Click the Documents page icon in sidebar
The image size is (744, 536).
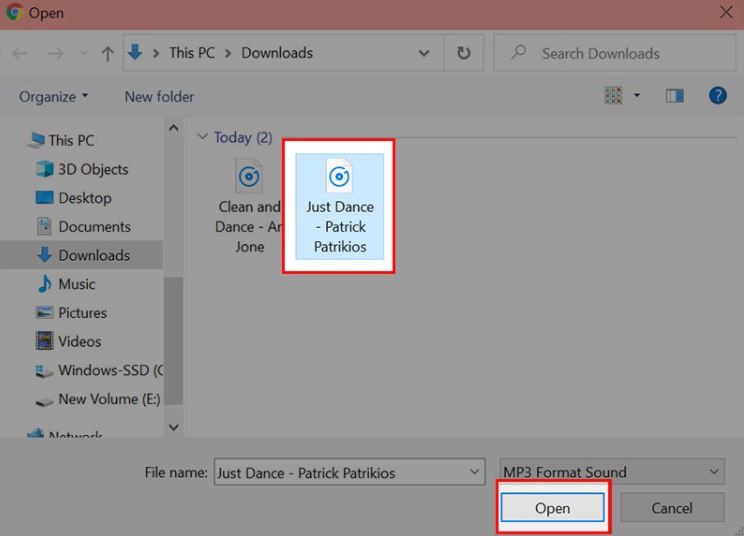click(45, 226)
